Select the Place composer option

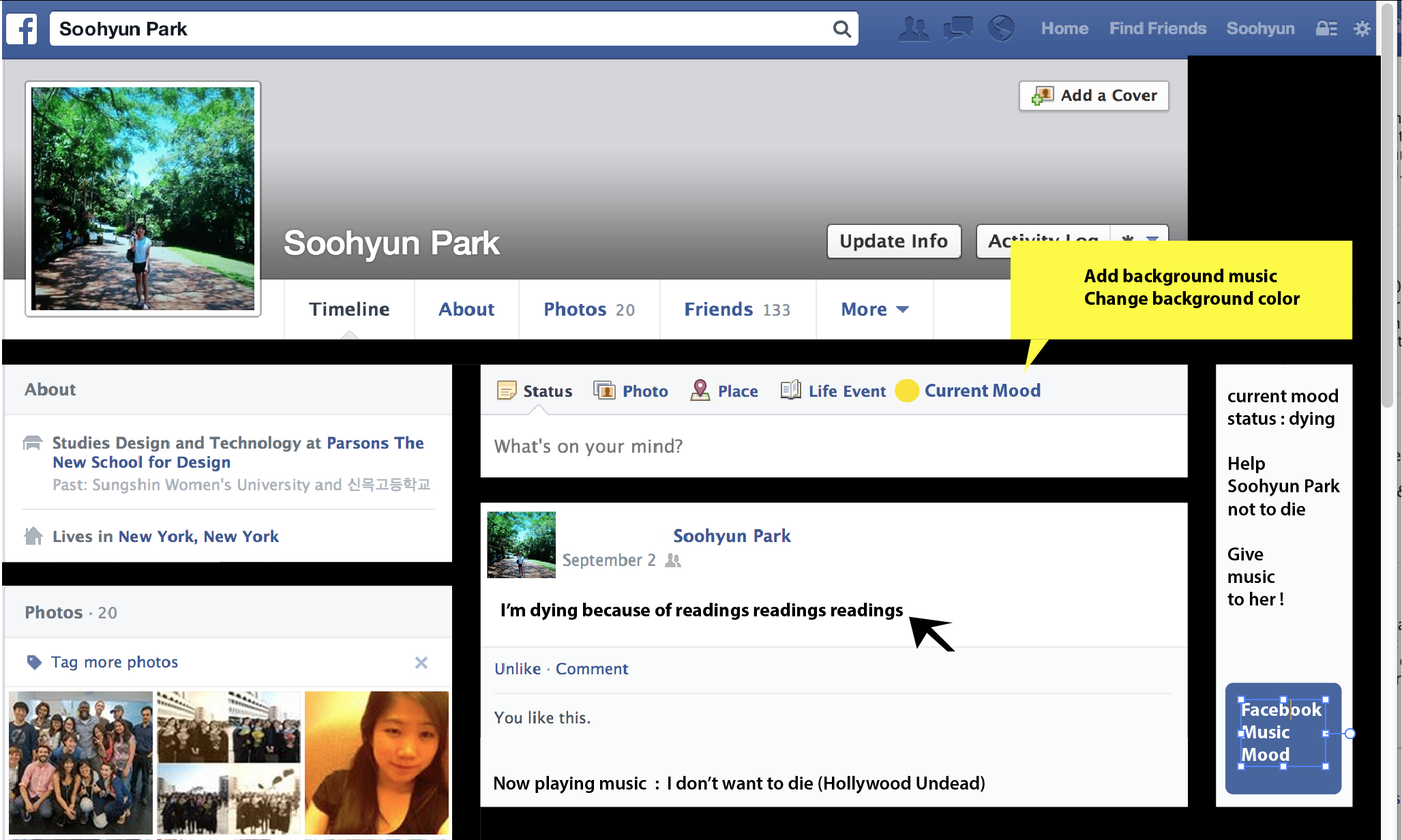coord(724,391)
